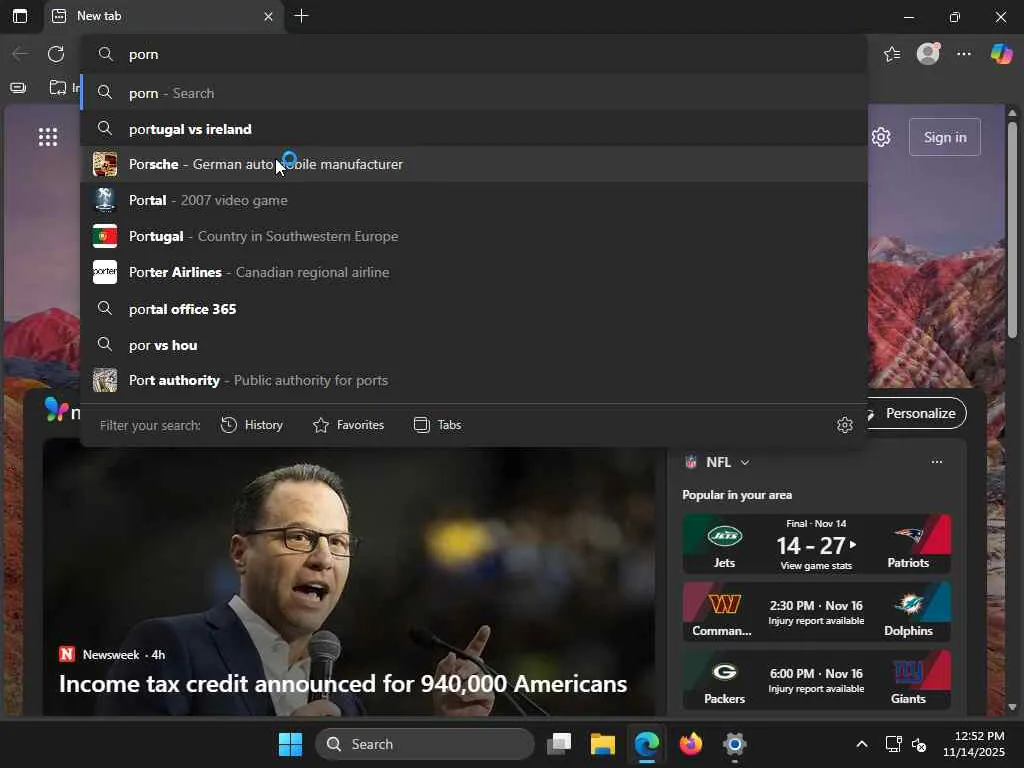The width and height of the screenshot is (1024, 768).
Task: Click the taskbar Search box
Action: (424, 744)
